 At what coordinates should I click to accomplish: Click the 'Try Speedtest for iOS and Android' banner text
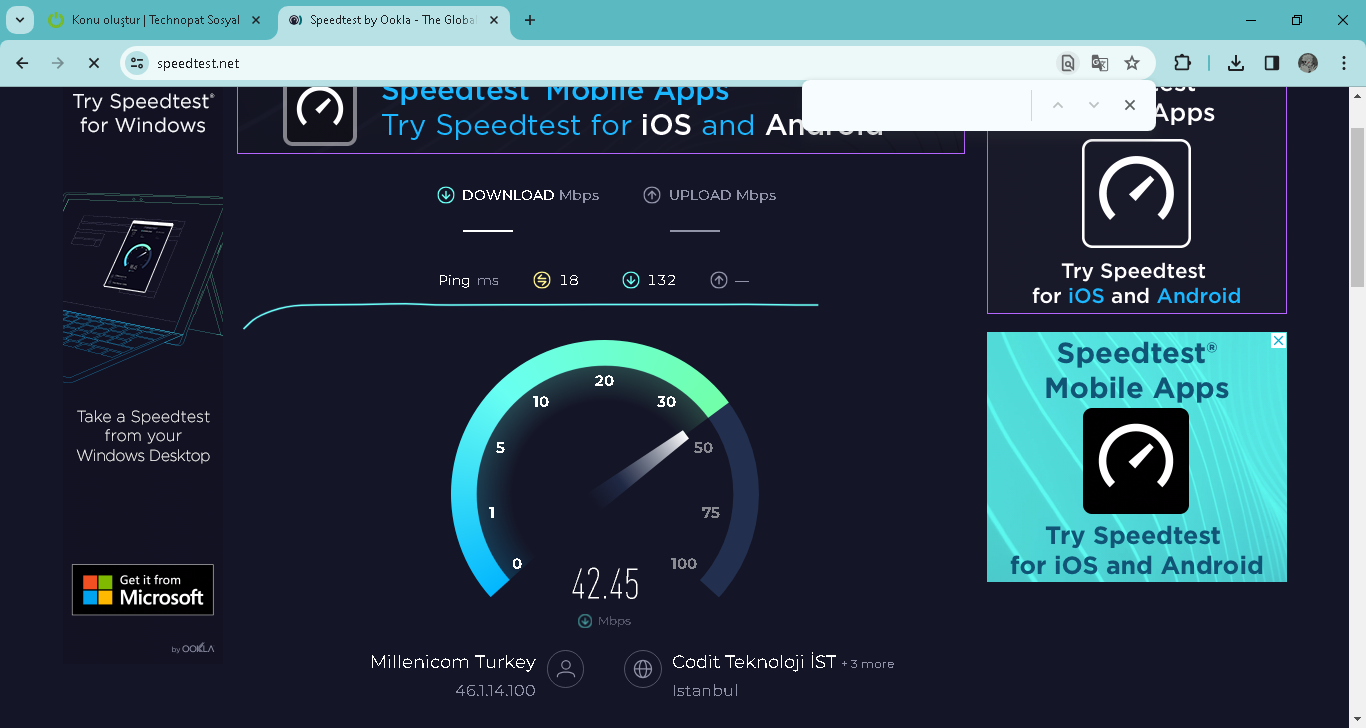coord(633,125)
